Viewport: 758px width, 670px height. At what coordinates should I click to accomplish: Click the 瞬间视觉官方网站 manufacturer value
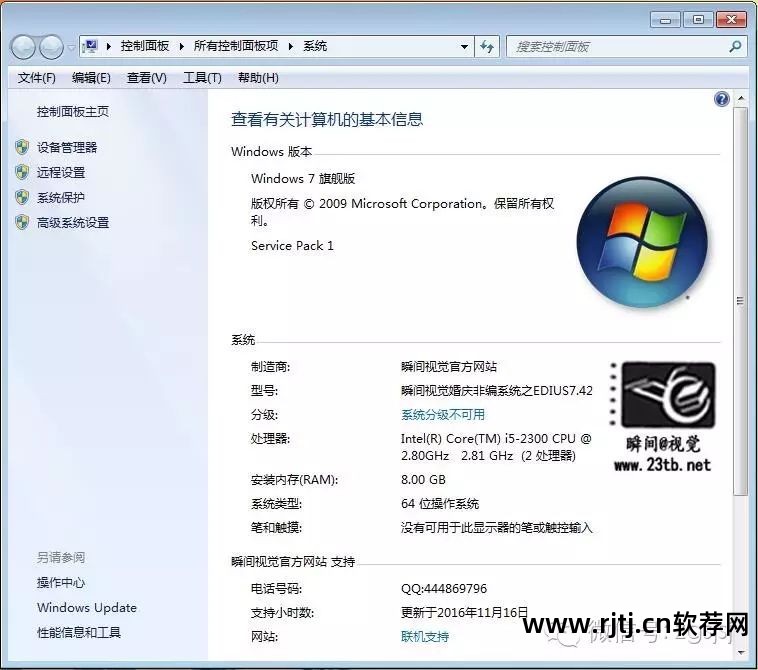(x=449, y=367)
